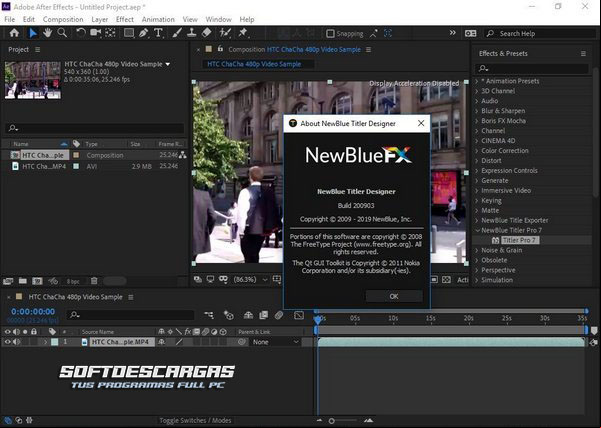This screenshot has width=601, height=428.
Task: Click the Draft 3D icon in the timeline
Action: pos(228,315)
